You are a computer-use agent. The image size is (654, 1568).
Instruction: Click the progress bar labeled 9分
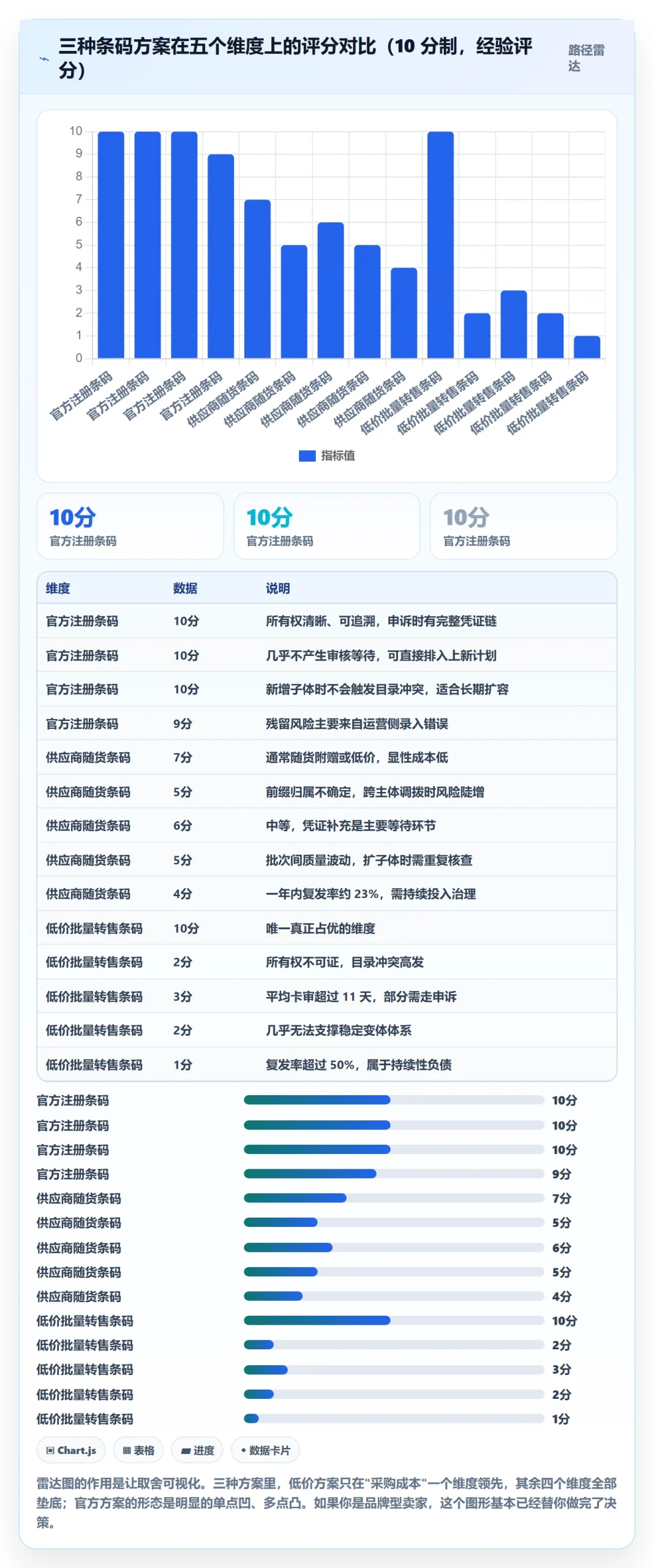tap(394, 1174)
